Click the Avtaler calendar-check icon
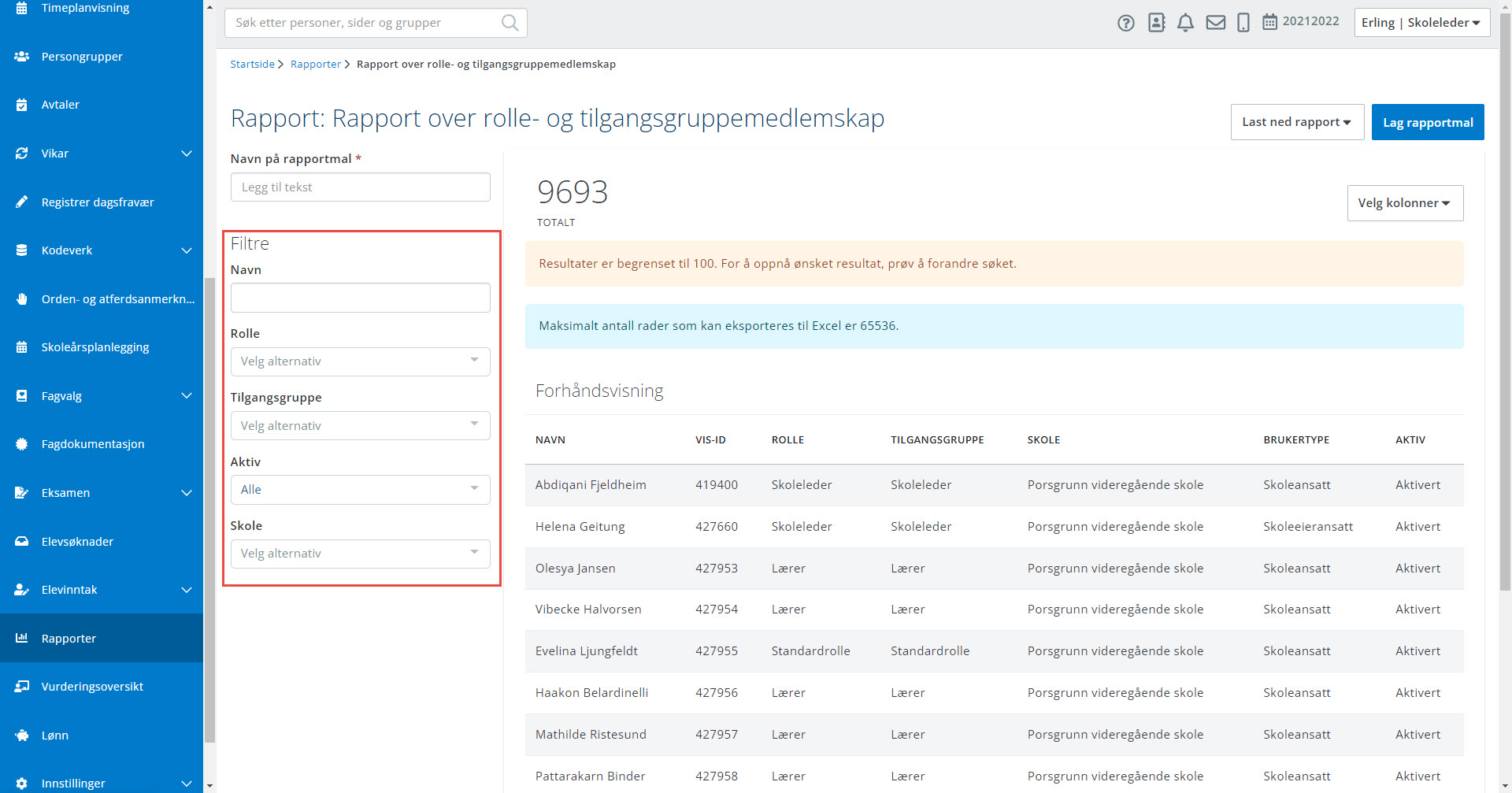1512x793 pixels. click(x=22, y=105)
